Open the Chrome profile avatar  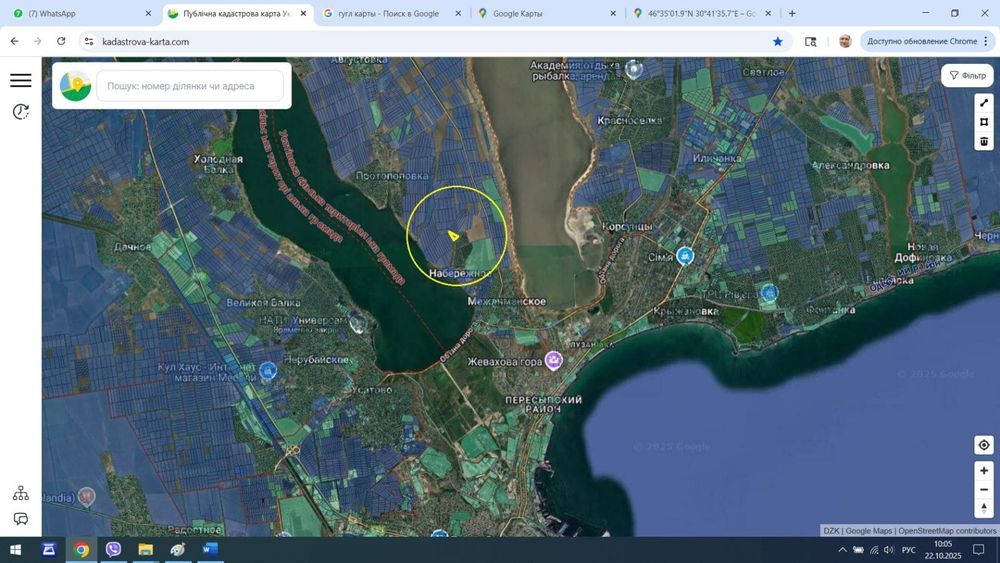click(845, 41)
